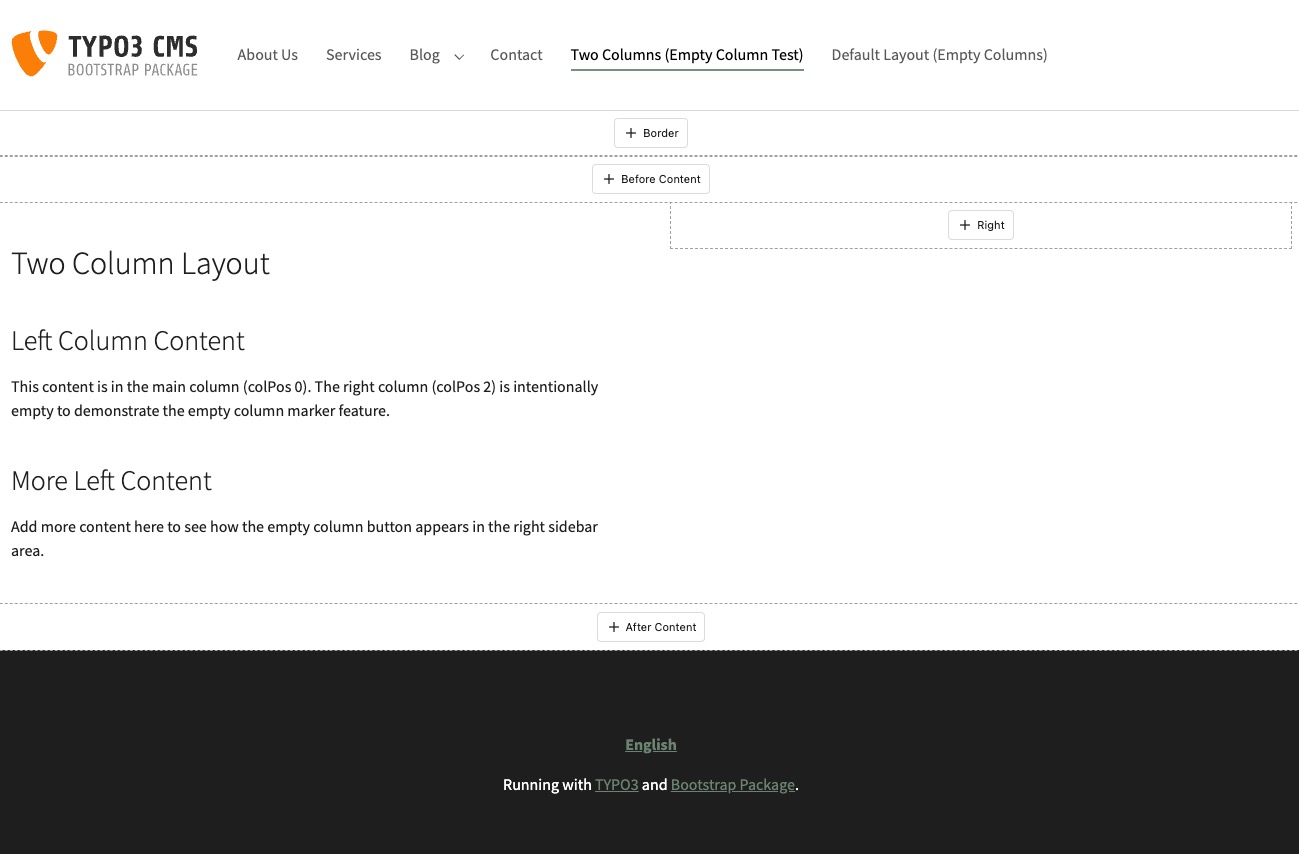This screenshot has width=1299, height=855.
Task: Visit the Bootstrap Package footer link
Action: tap(732, 785)
